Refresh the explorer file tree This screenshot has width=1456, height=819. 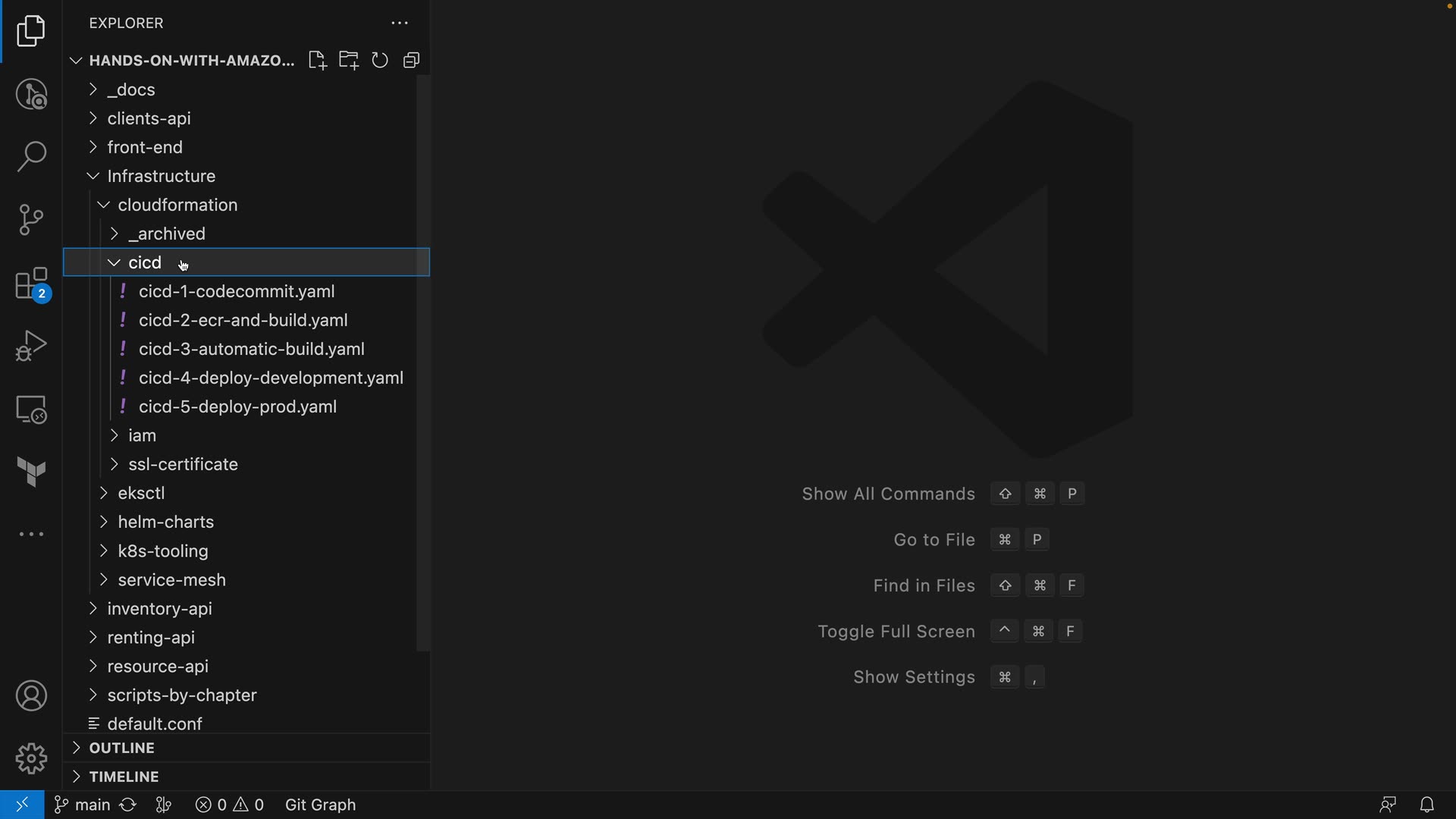point(380,61)
